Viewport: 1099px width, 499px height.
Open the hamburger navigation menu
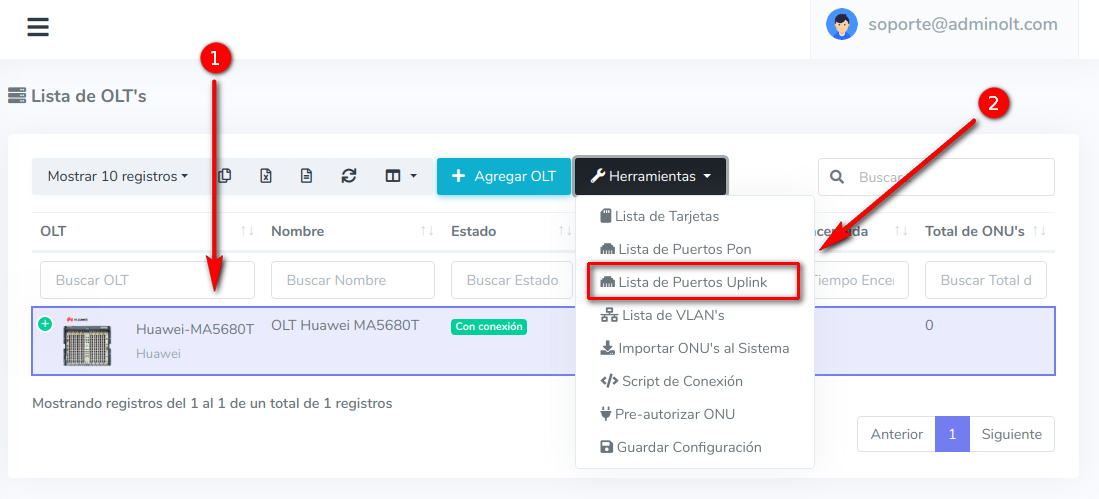click(38, 27)
